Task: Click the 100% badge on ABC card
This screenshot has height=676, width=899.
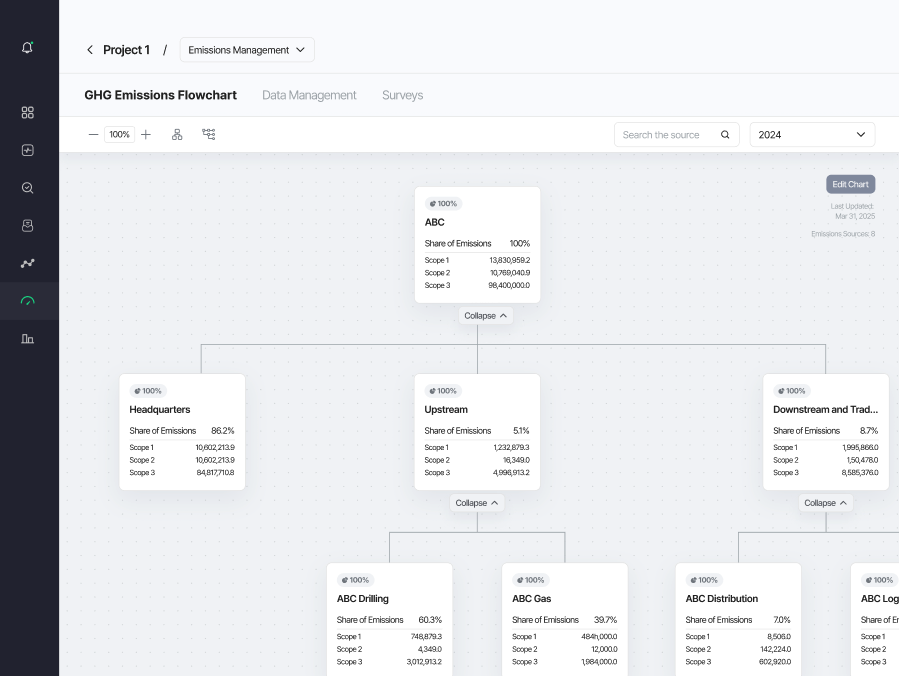Action: (444, 204)
